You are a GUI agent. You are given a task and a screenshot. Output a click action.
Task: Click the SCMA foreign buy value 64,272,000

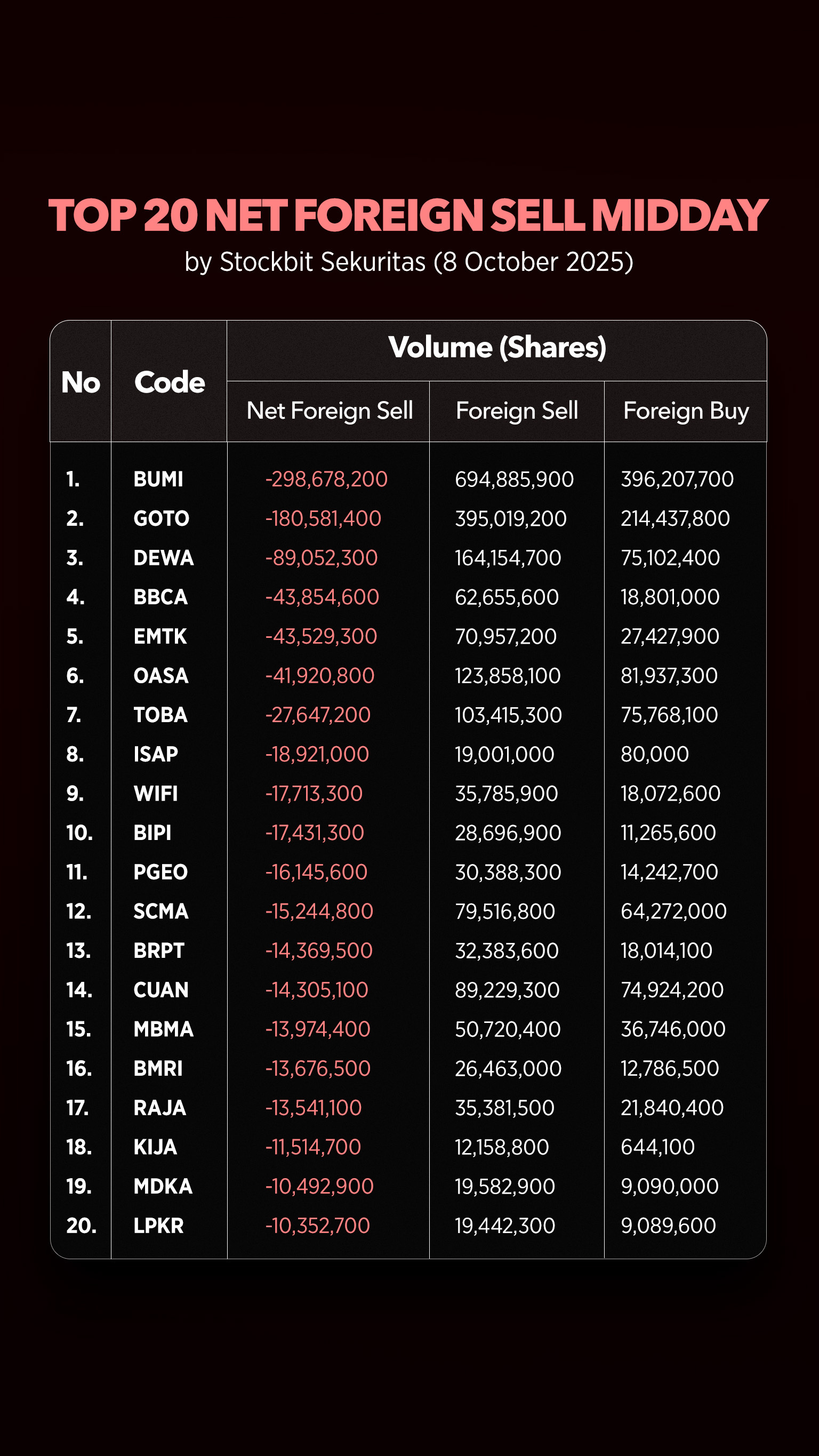pyautogui.click(x=673, y=911)
